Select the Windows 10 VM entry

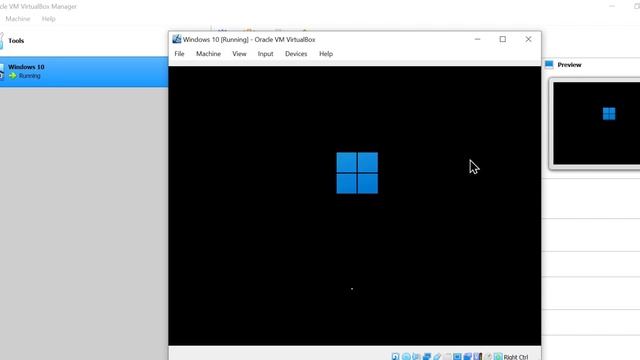click(84, 72)
